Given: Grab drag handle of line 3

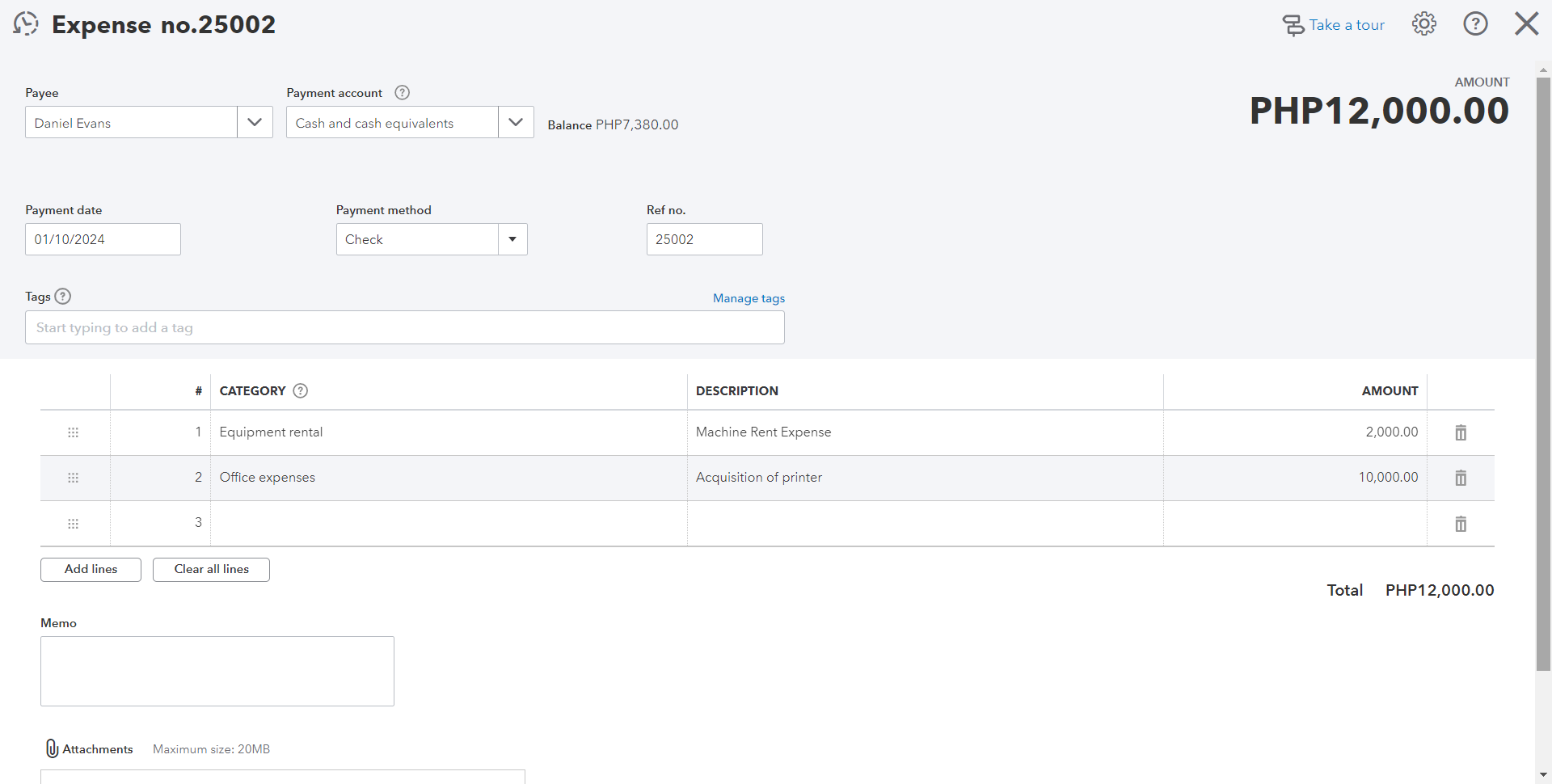Looking at the screenshot, I should pyautogui.click(x=74, y=524).
